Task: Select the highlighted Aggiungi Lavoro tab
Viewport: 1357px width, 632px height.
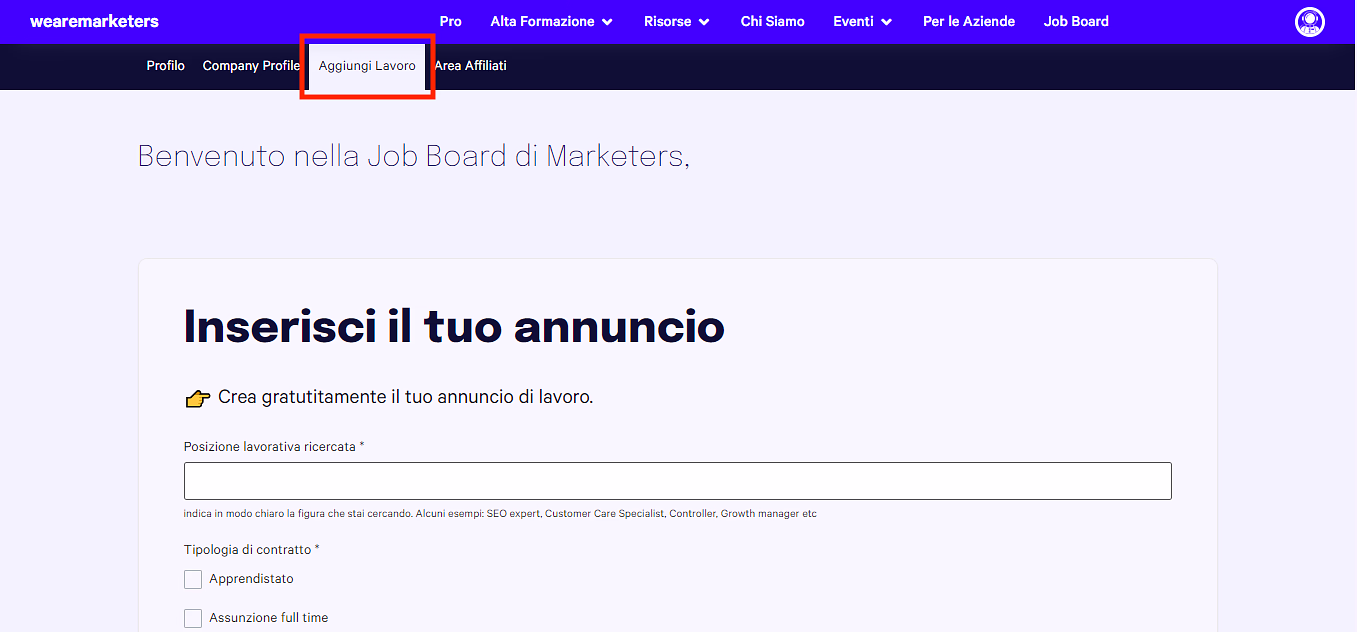Action: pyautogui.click(x=367, y=65)
